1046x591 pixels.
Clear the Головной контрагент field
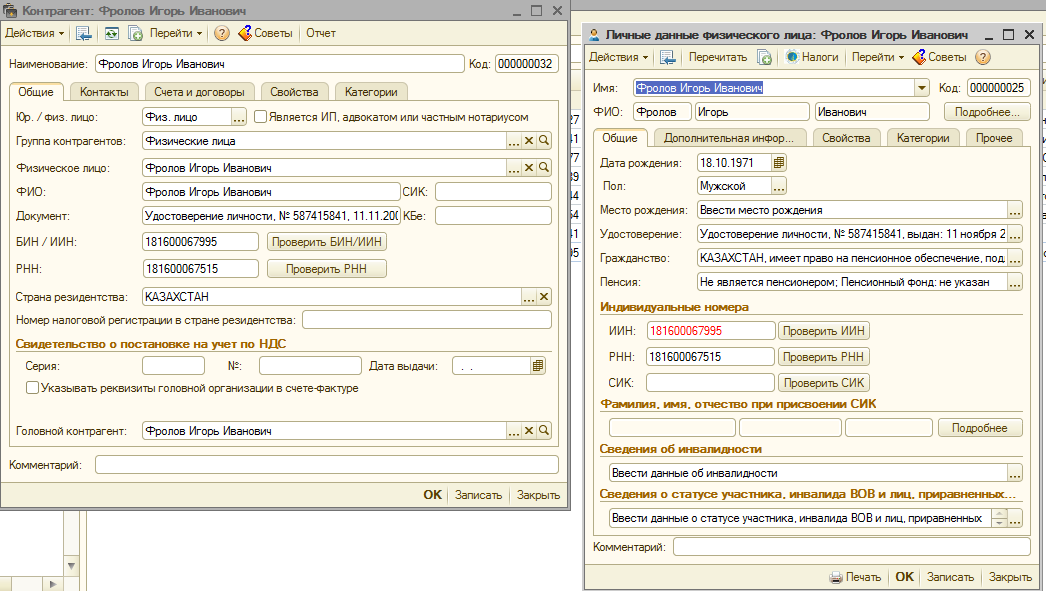[x=529, y=431]
